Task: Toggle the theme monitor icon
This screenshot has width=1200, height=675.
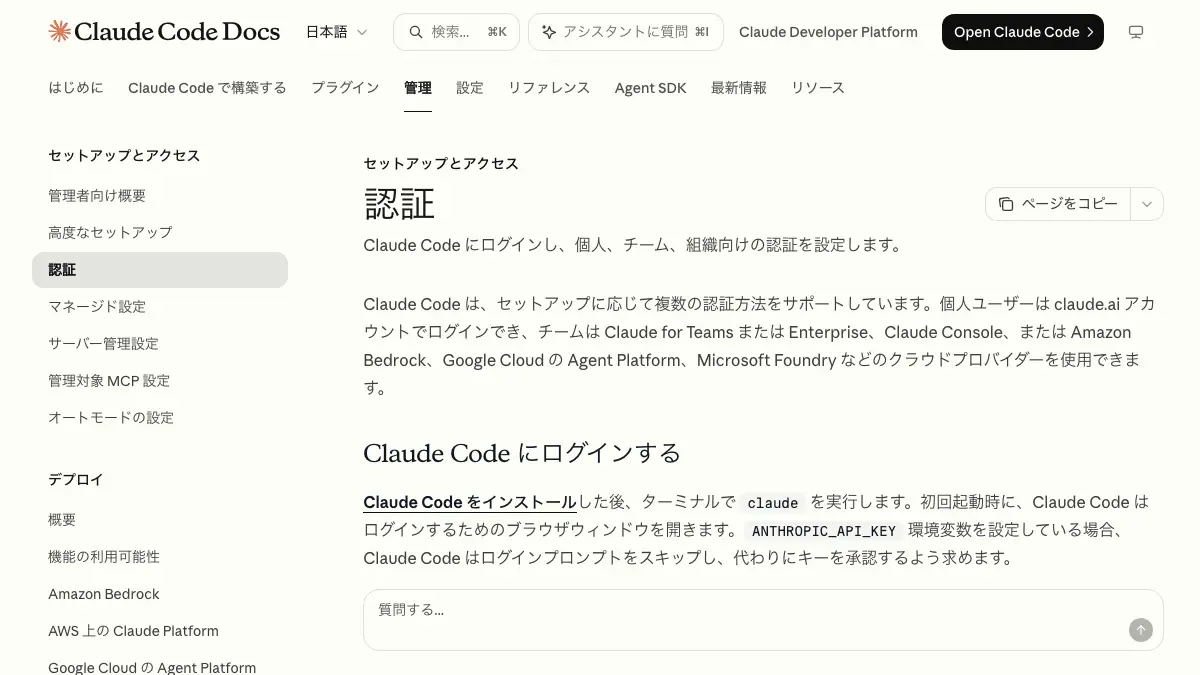Action: pyautogui.click(x=1136, y=32)
